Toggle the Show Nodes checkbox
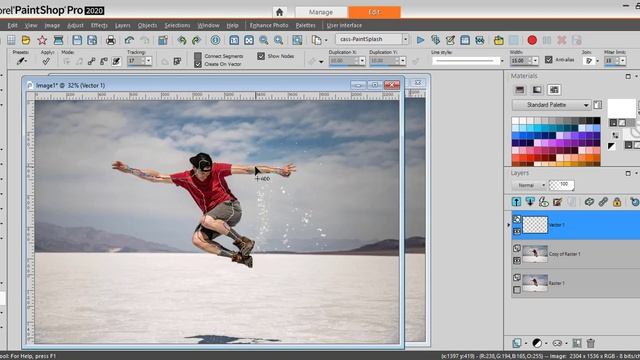Image resolution: width=640 pixels, height=360 pixels. [x=261, y=56]
